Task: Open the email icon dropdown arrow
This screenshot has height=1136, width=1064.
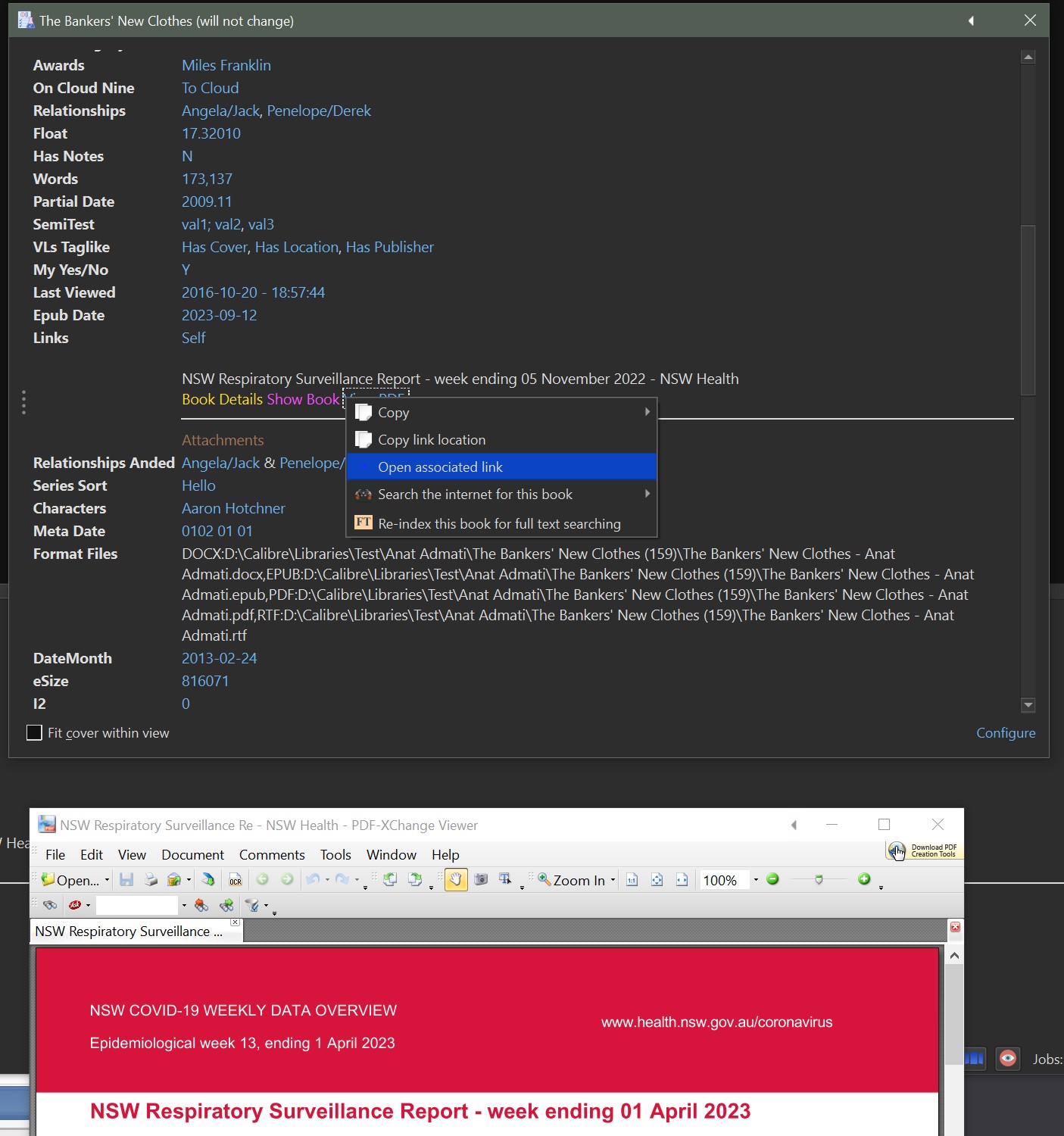Action: point(189,880)
